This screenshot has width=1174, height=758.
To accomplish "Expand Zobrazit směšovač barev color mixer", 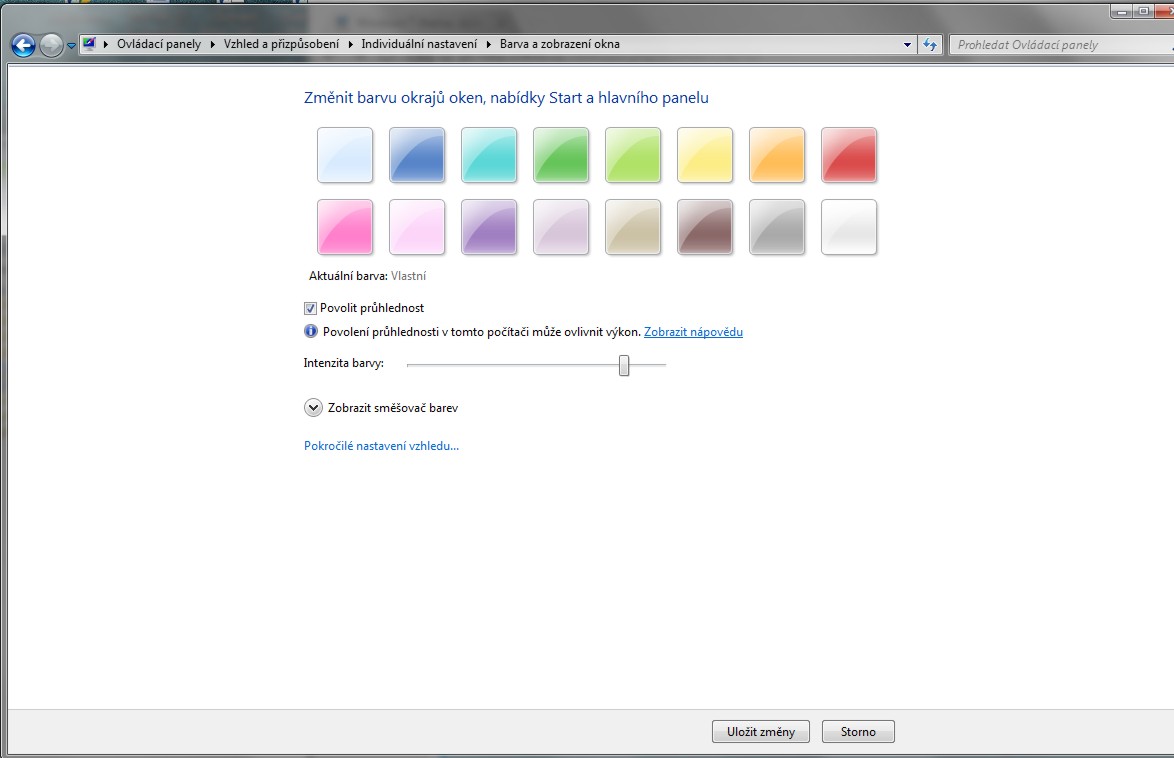I will (x=313, y=408).
